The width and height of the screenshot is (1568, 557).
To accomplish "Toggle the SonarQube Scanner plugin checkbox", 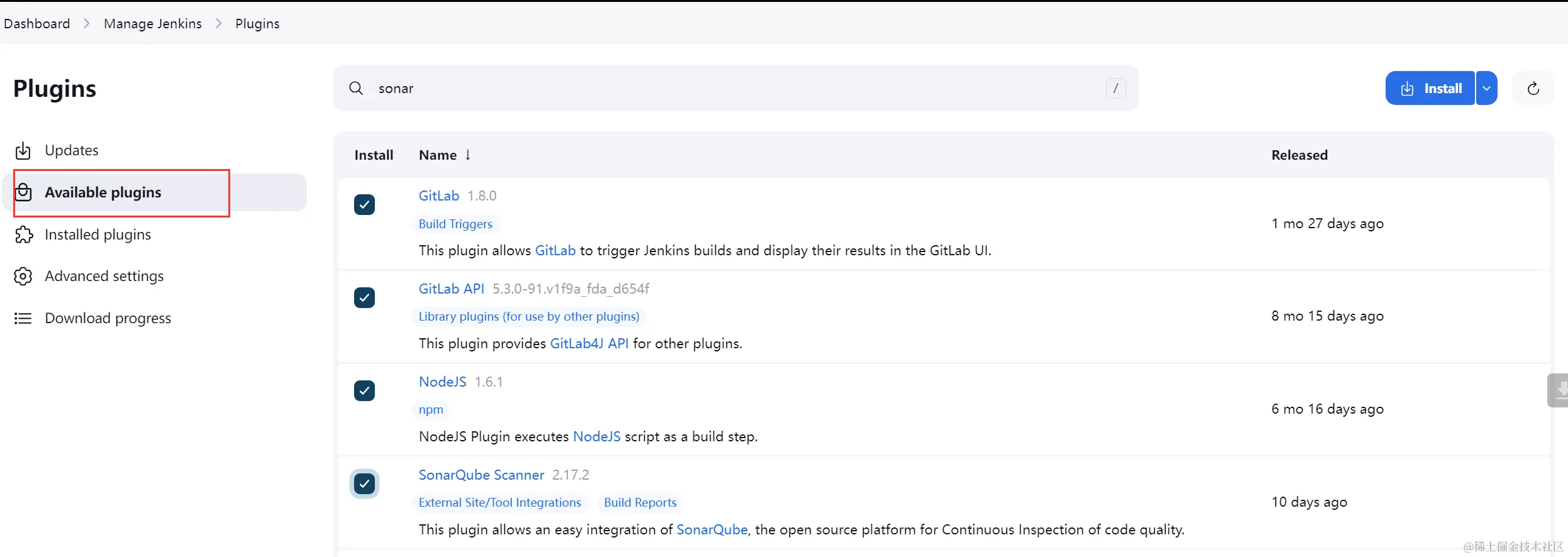I will (364, 483).
